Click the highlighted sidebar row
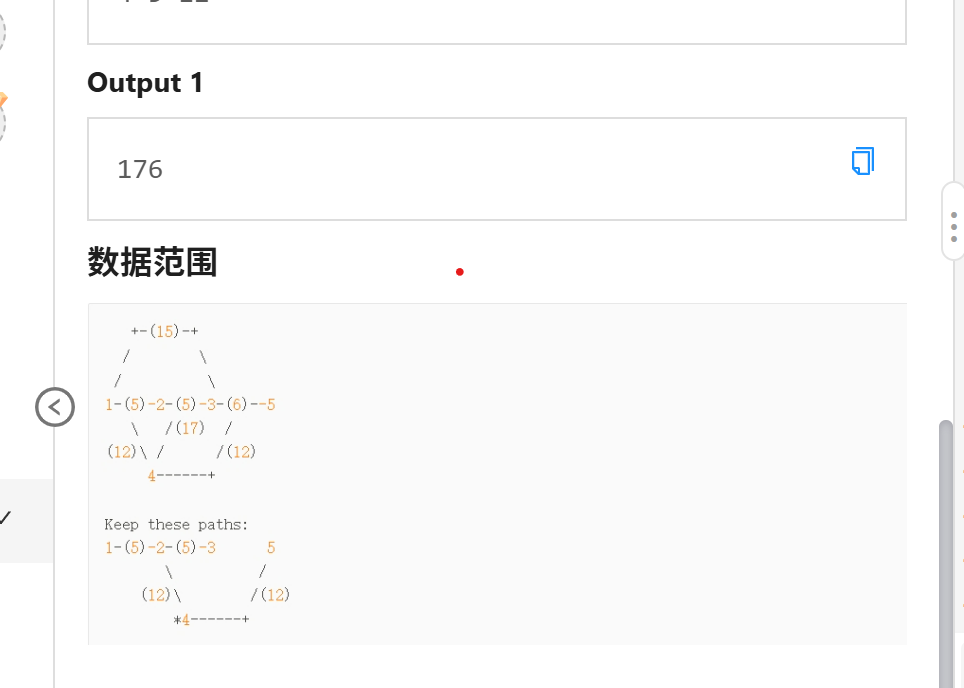 (26, 520)
